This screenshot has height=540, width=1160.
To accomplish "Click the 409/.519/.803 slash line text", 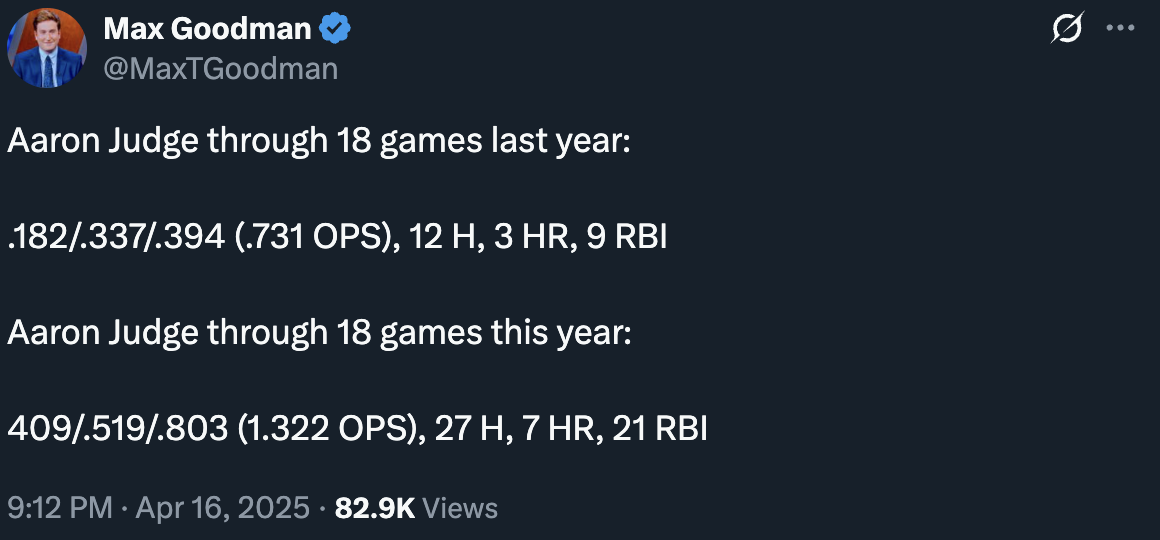I will (118, 429).
